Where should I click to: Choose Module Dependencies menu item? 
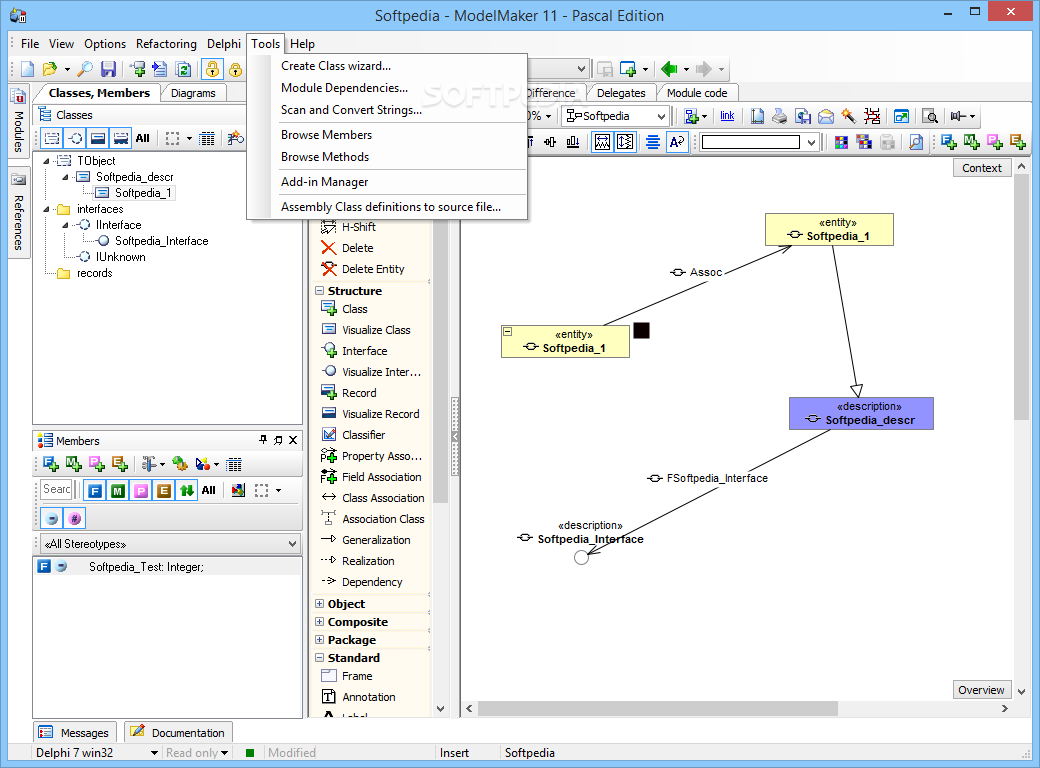coord(344,88)
